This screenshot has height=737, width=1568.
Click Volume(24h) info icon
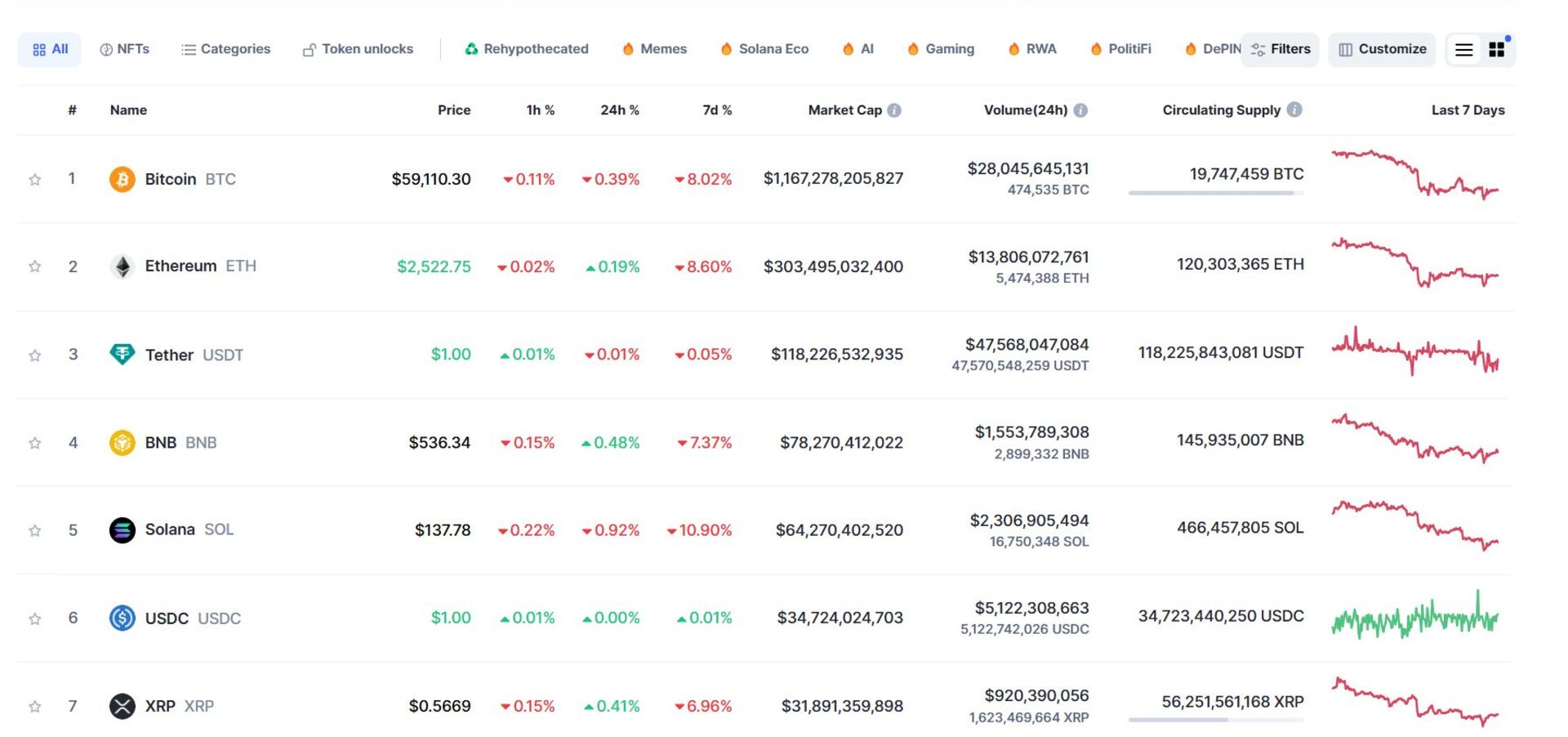coord(1080,110)
